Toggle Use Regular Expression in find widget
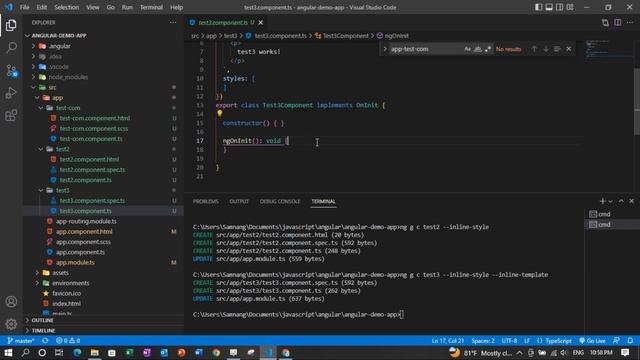Viewport: 640px width, 360px height. (488, 49)
